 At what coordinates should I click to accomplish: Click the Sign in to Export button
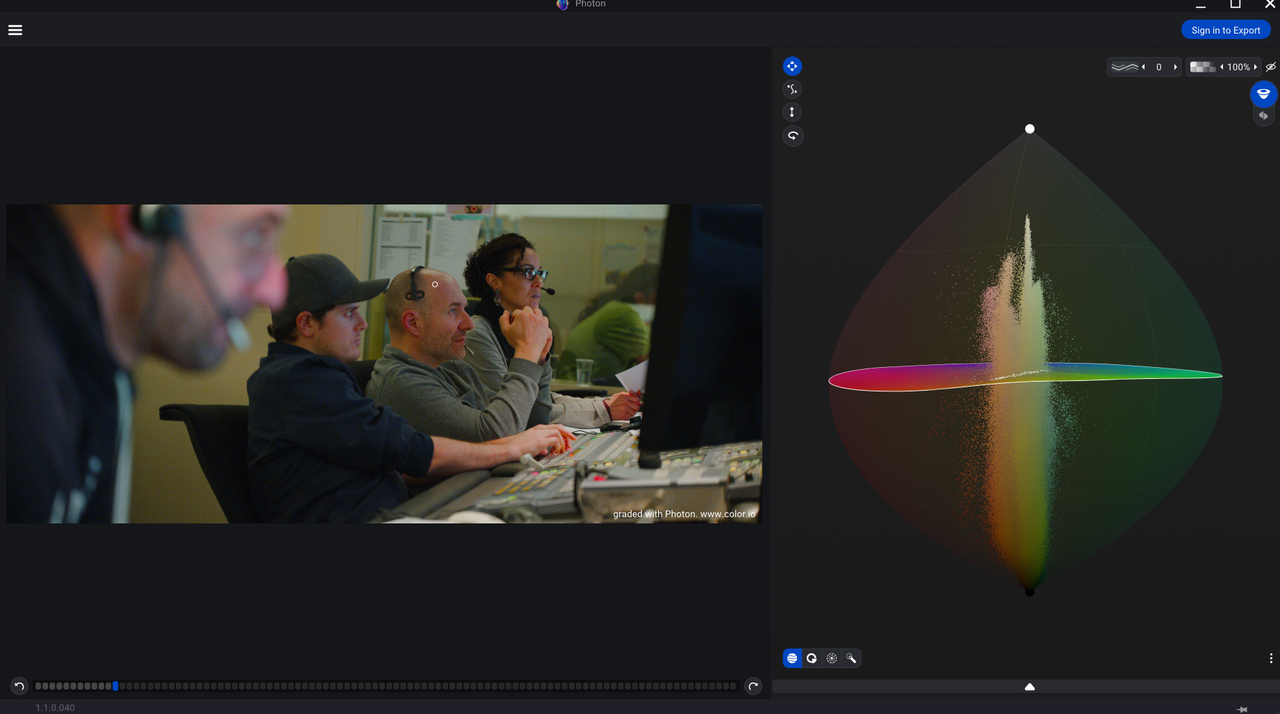pos(1226,30)
